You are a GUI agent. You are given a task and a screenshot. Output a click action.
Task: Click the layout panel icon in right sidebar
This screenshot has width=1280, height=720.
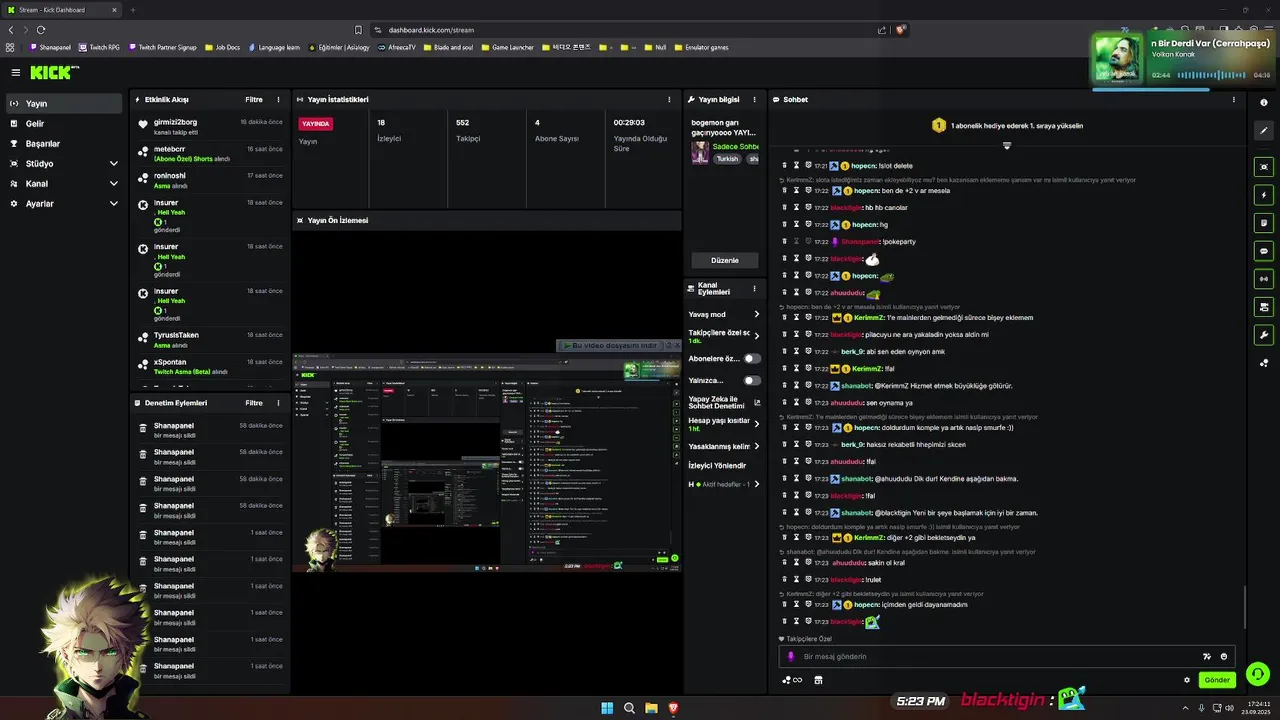coord(1264,307)
